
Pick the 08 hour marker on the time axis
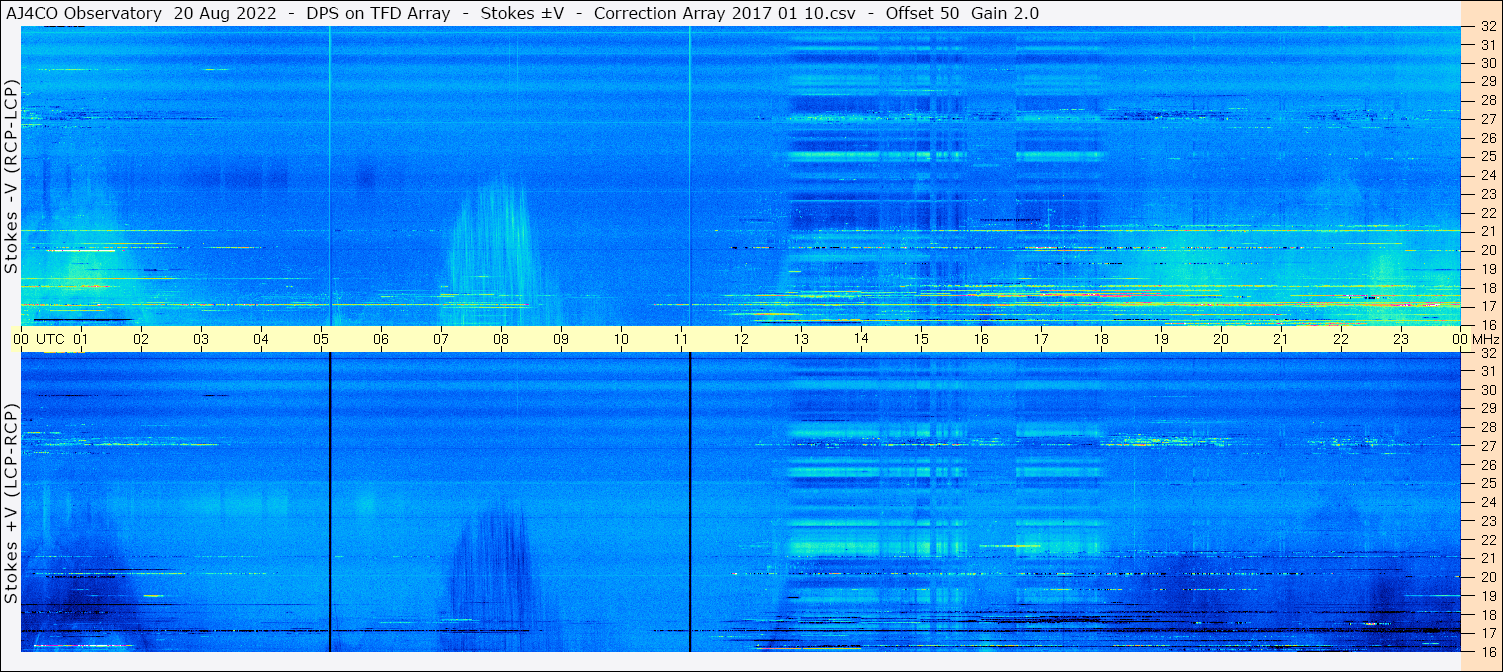(501, 339)
